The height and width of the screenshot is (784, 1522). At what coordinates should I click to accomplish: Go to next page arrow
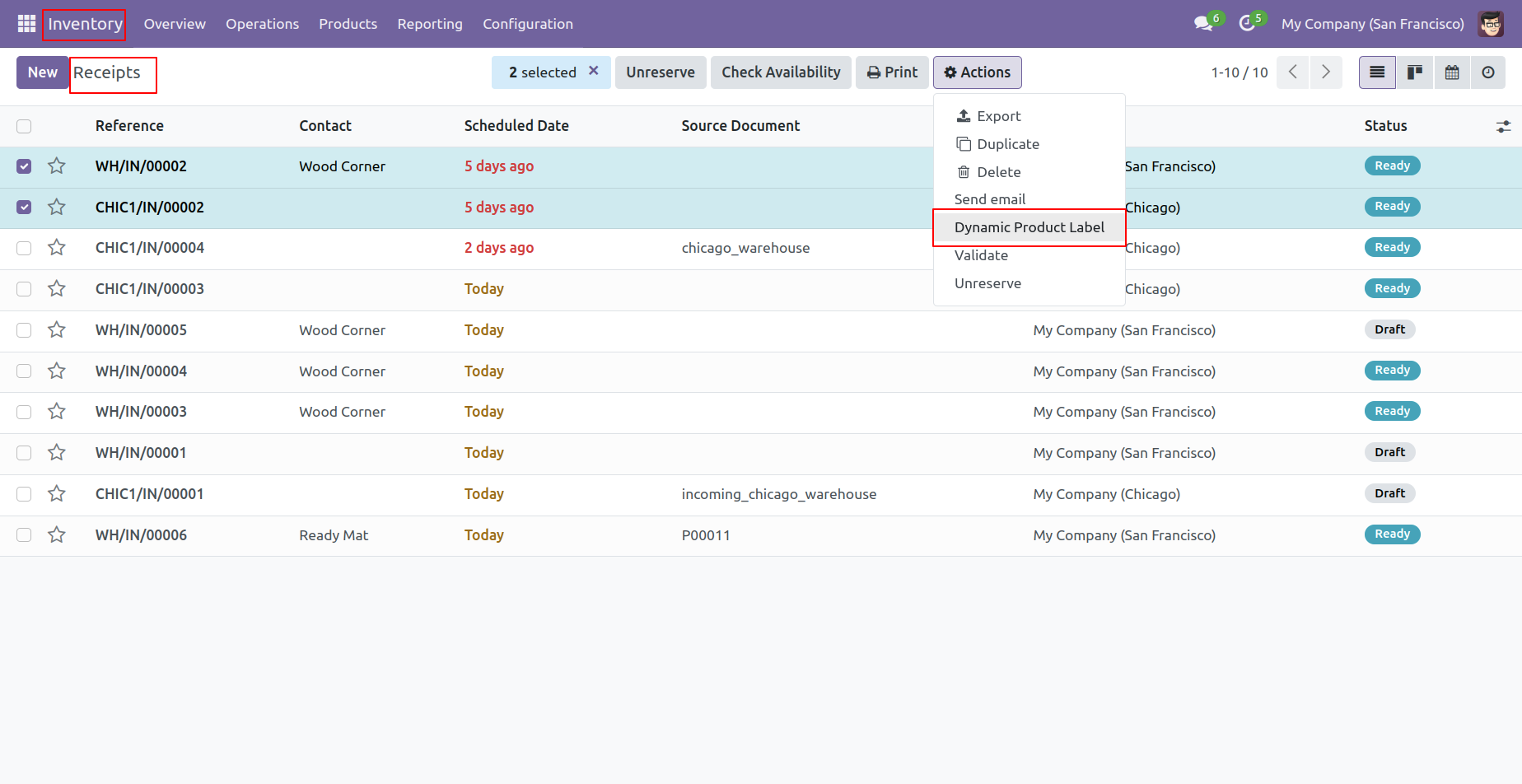pyautogui.click(x=1326, y=72)
